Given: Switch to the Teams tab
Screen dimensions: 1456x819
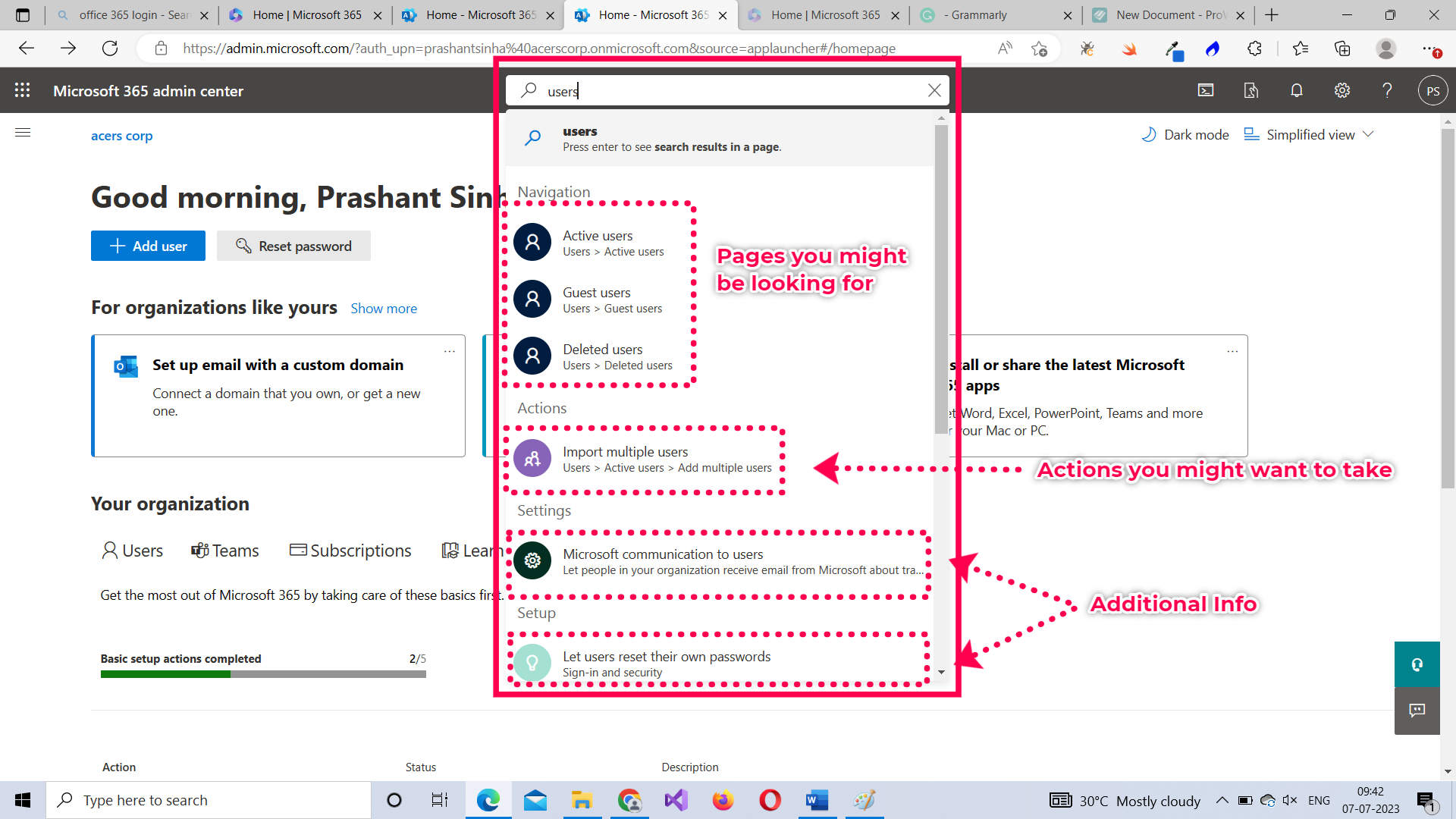Looking at the screenshot, I should 225,551.
